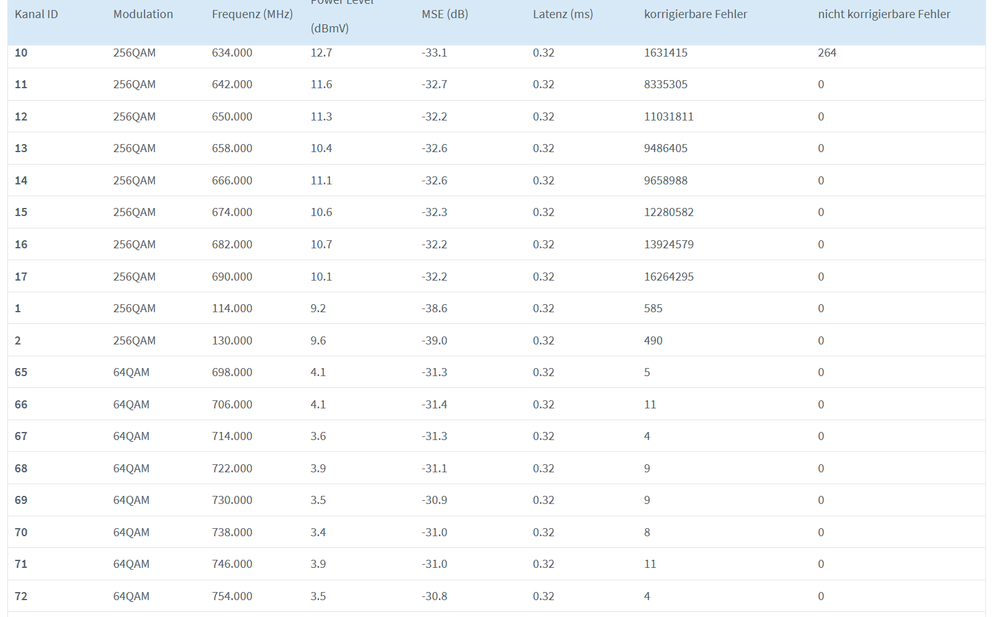Select frequency value 642.000
This screenshot has height=617, width=999.
[232, 85]
